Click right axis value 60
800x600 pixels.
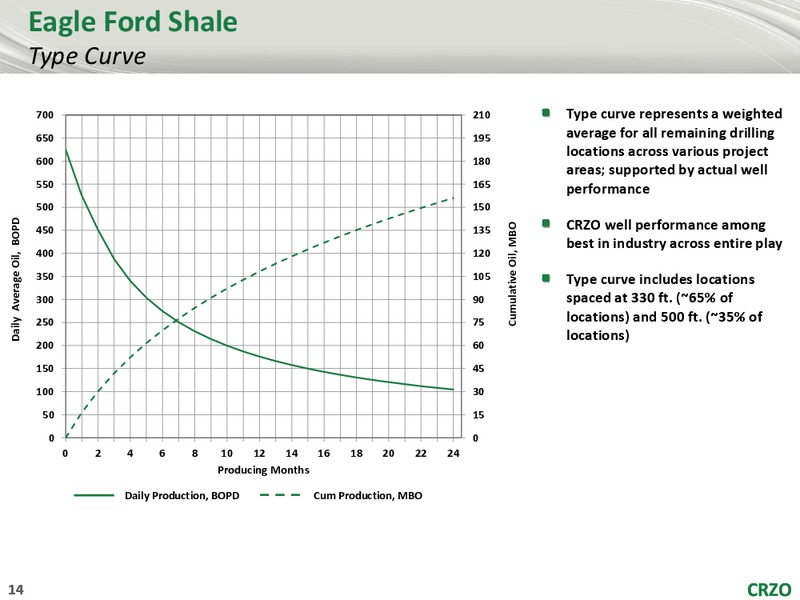pos(478,345)
